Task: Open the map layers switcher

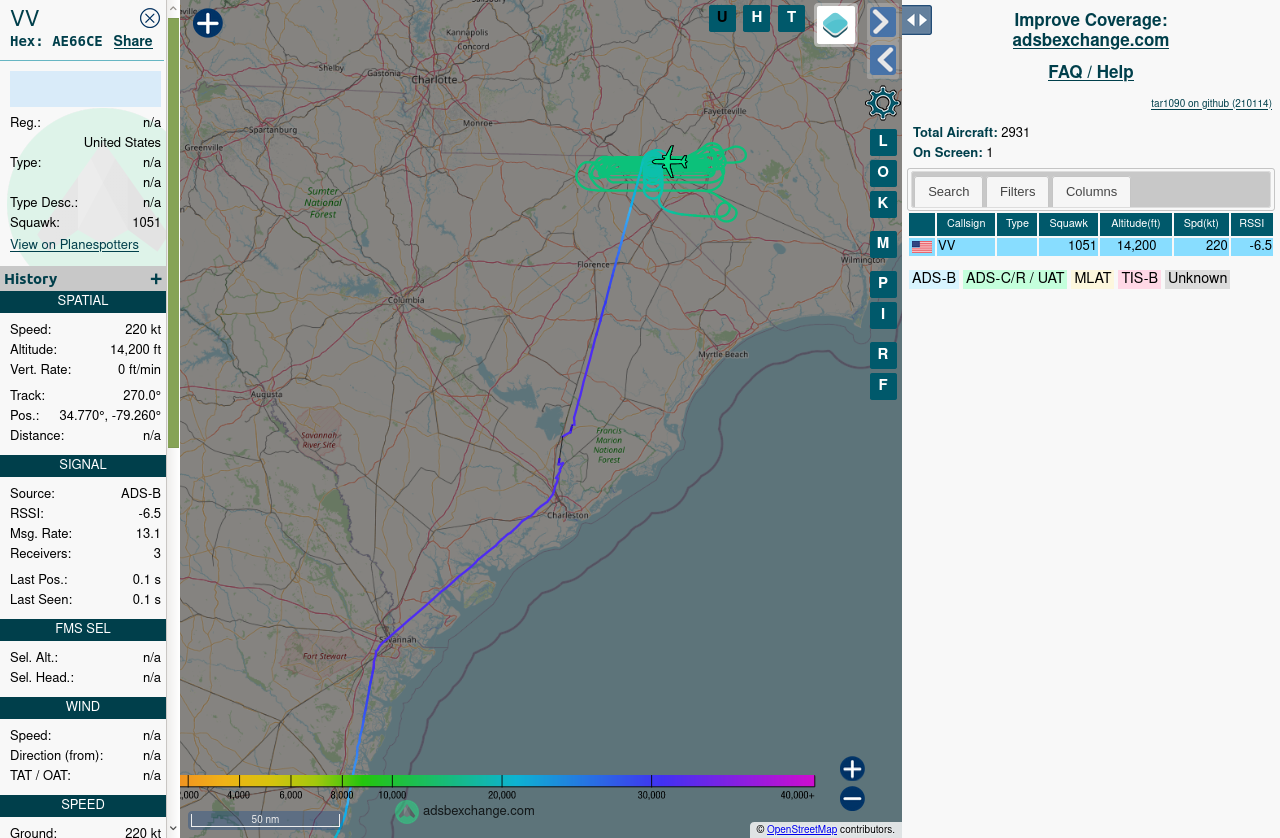Action: 836,25
